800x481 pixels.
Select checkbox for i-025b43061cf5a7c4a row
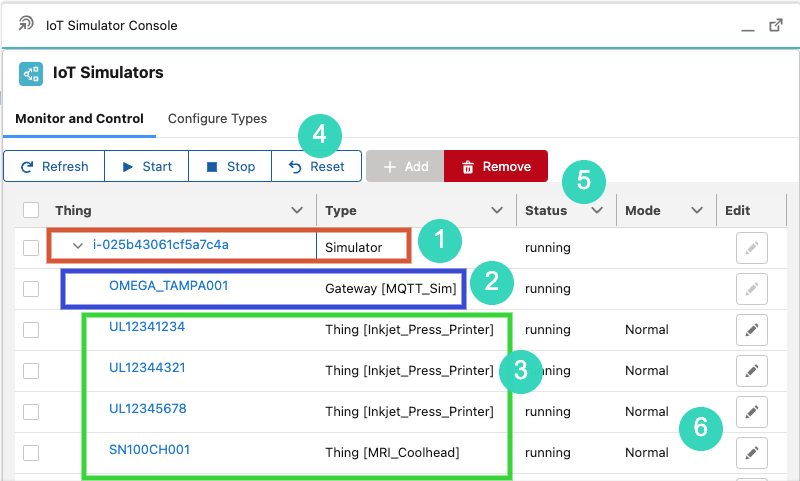[x=31, y=248]
